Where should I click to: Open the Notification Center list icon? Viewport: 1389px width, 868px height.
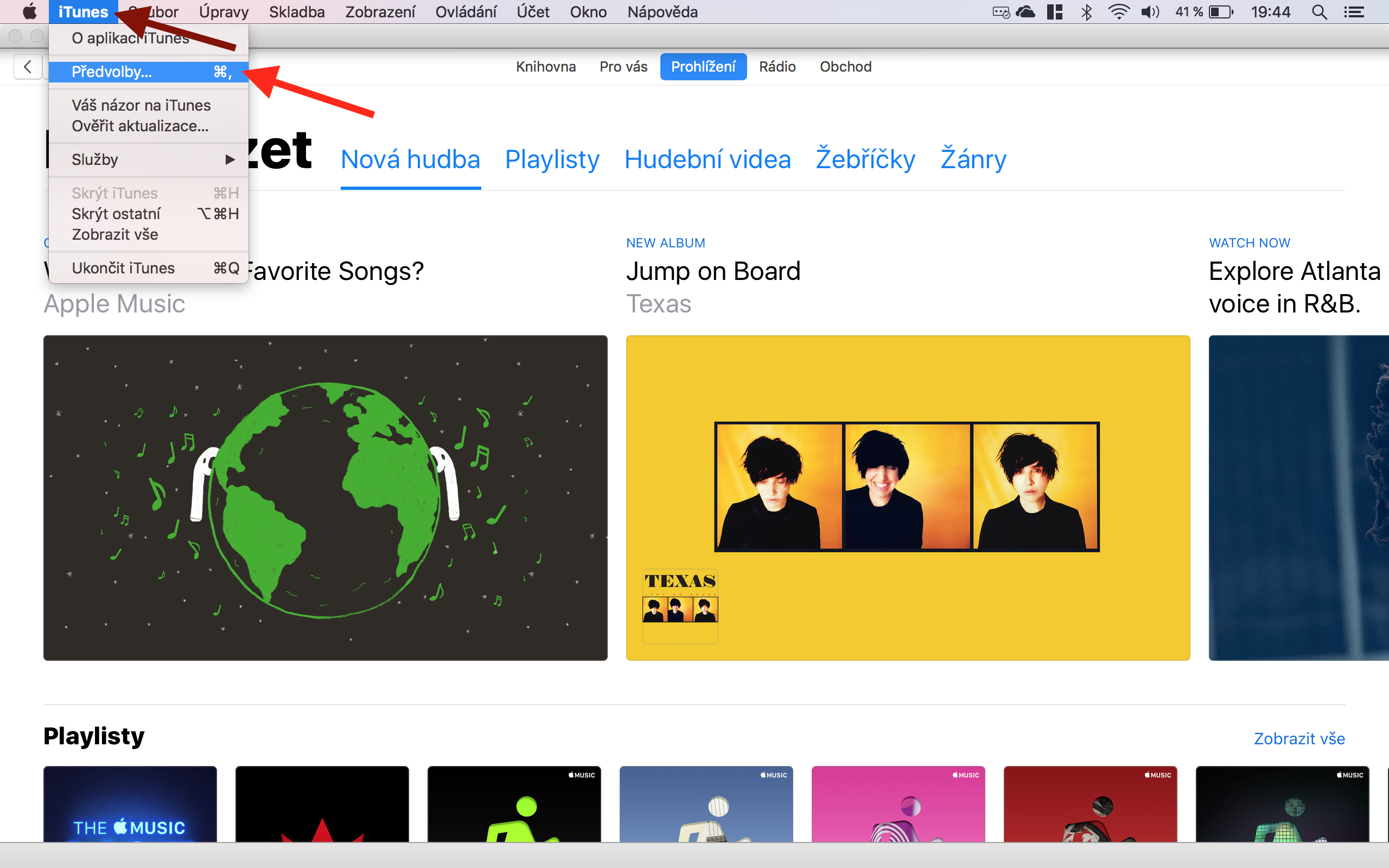coord(1354,12)
